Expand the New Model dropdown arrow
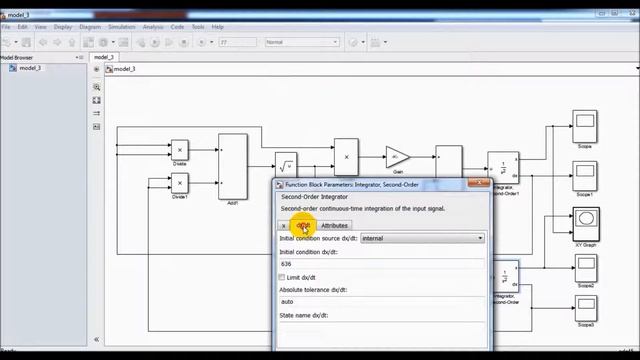 point(16,42)
